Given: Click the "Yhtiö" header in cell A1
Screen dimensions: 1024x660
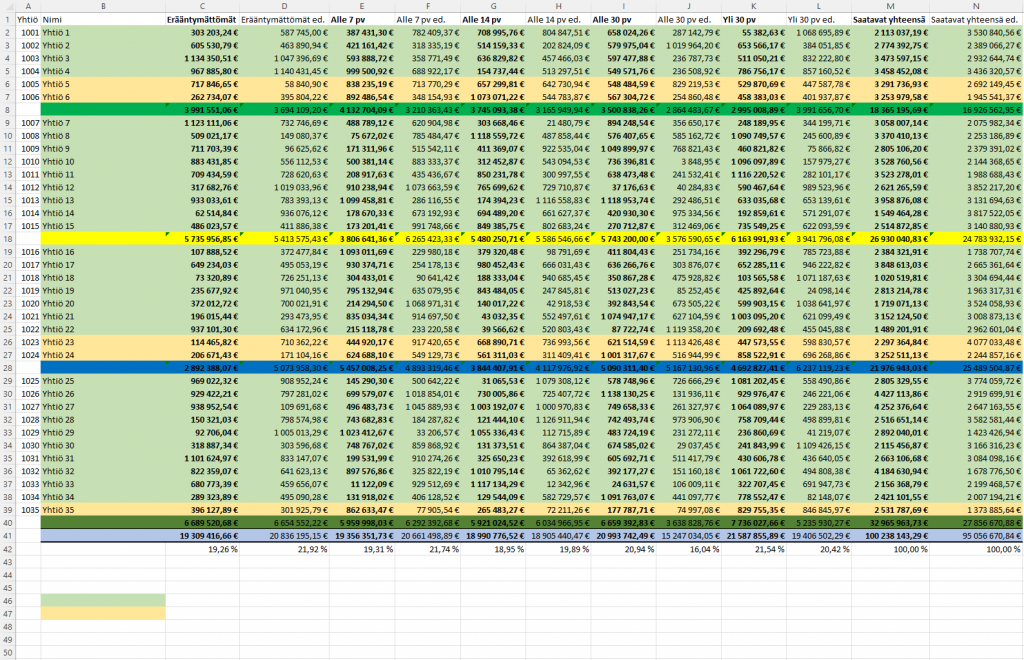Looking at the screenshot, I should tap(28, 19).
